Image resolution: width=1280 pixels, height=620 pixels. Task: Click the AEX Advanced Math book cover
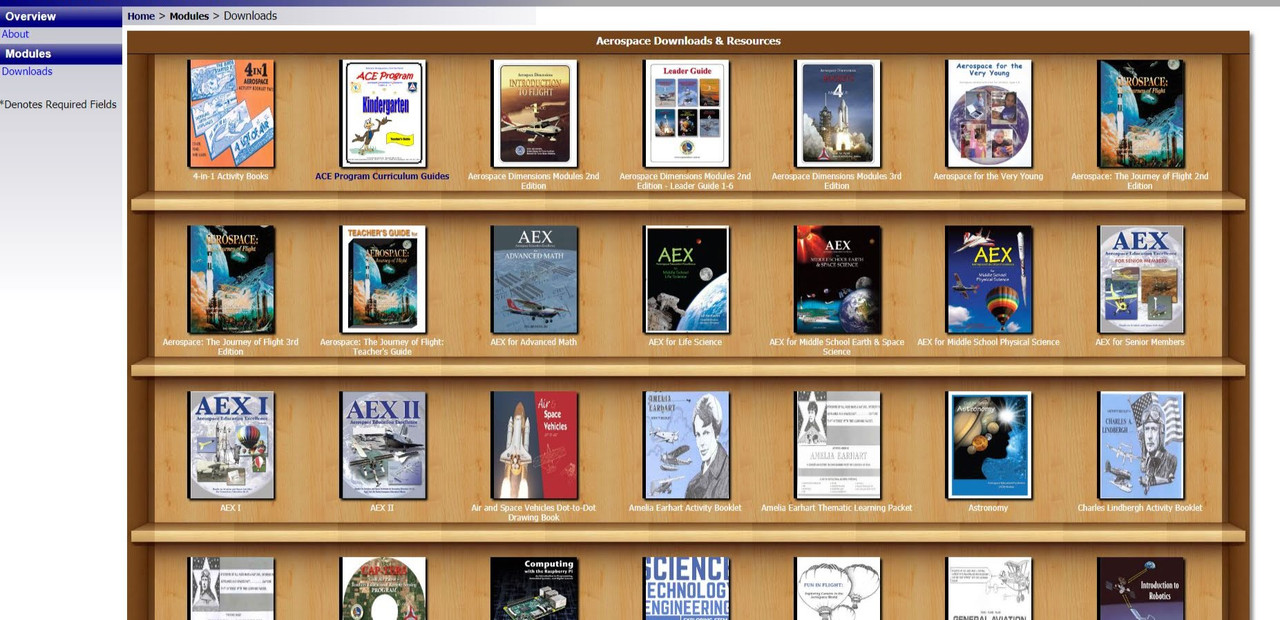click(534, 279)
